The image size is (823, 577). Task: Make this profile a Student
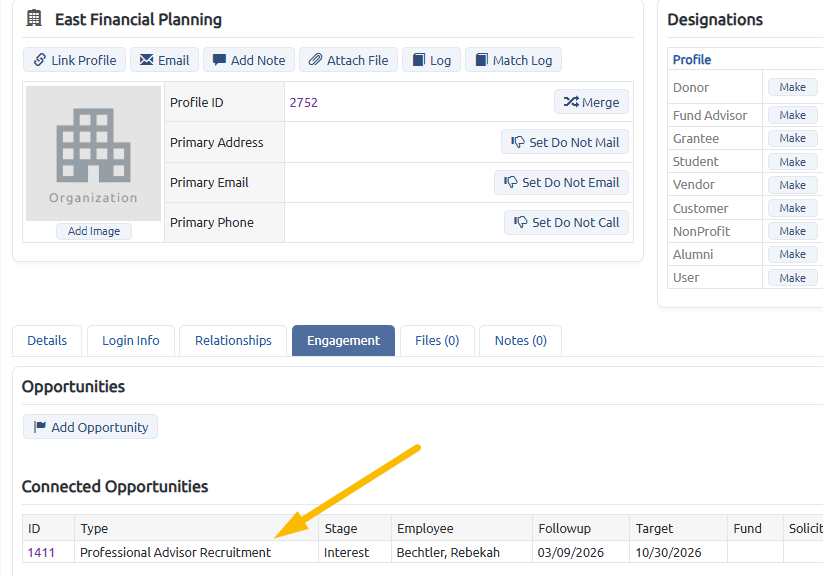point(792,162)
